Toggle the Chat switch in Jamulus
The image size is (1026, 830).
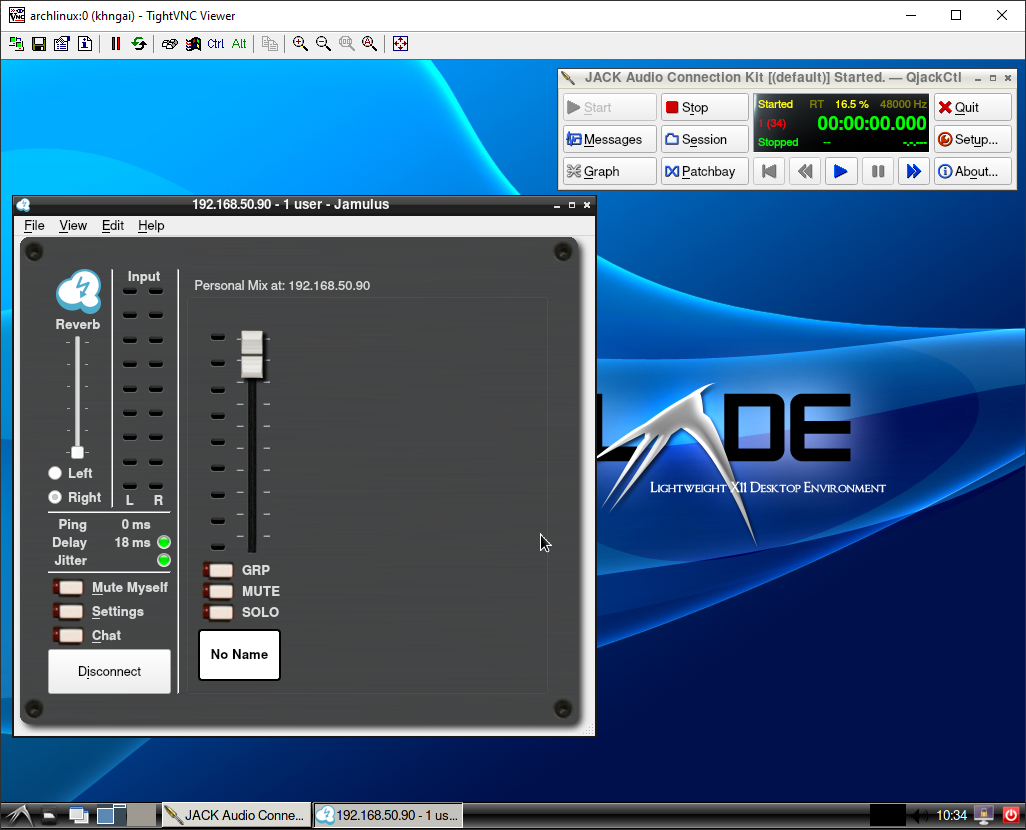tap(69, 636)
